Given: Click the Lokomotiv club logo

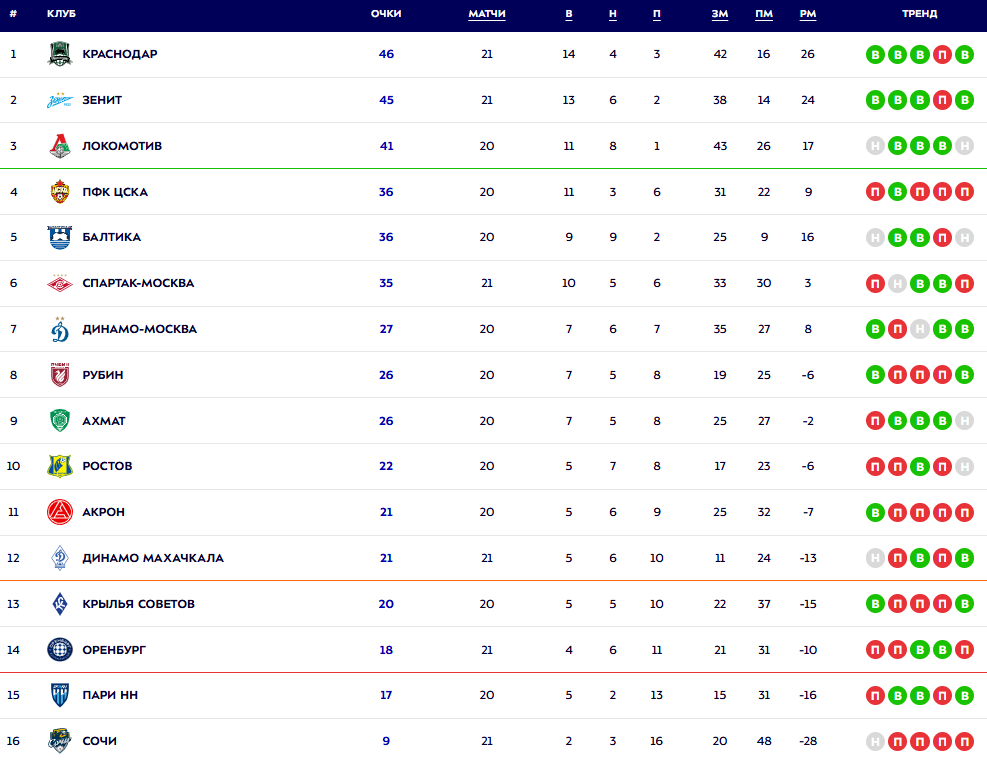Looking at the screenshot, I should pos(60,146).
